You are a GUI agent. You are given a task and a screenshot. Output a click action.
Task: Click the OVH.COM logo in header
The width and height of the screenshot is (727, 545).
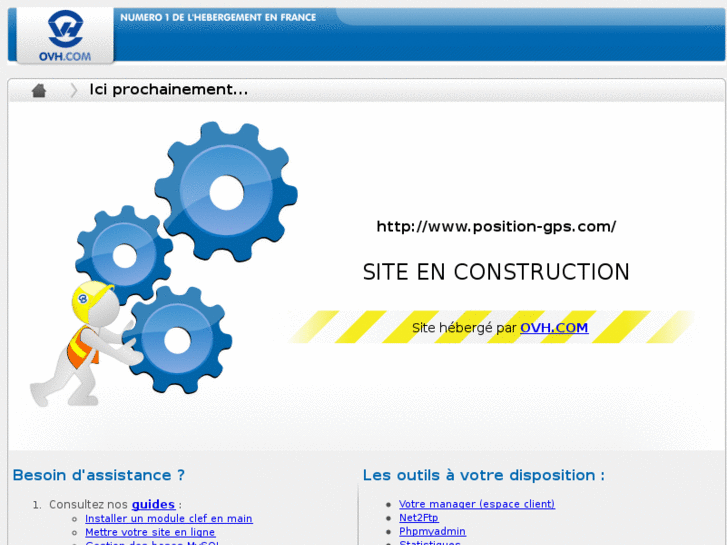(65, 36)
